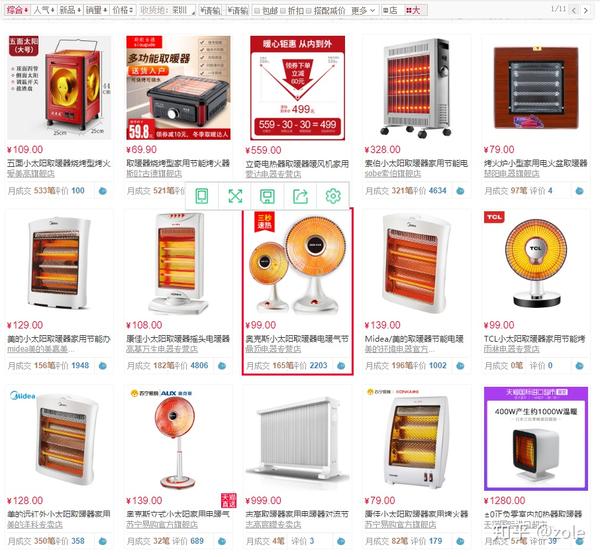Click the share export arrow icon
The height and width of the screenshot is (557, 600).
[300, 196]
